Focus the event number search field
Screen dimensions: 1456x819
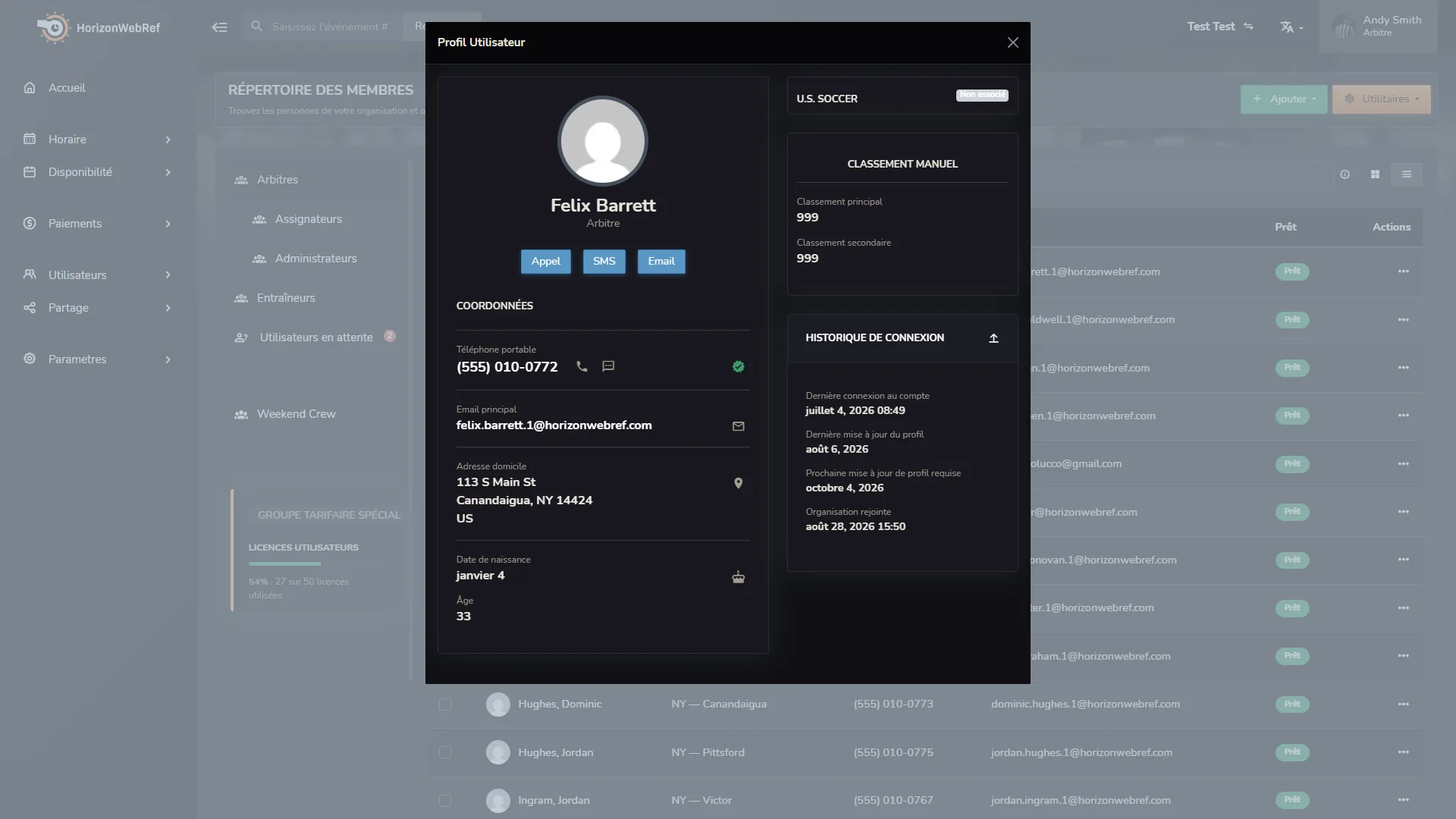(330, 27)
